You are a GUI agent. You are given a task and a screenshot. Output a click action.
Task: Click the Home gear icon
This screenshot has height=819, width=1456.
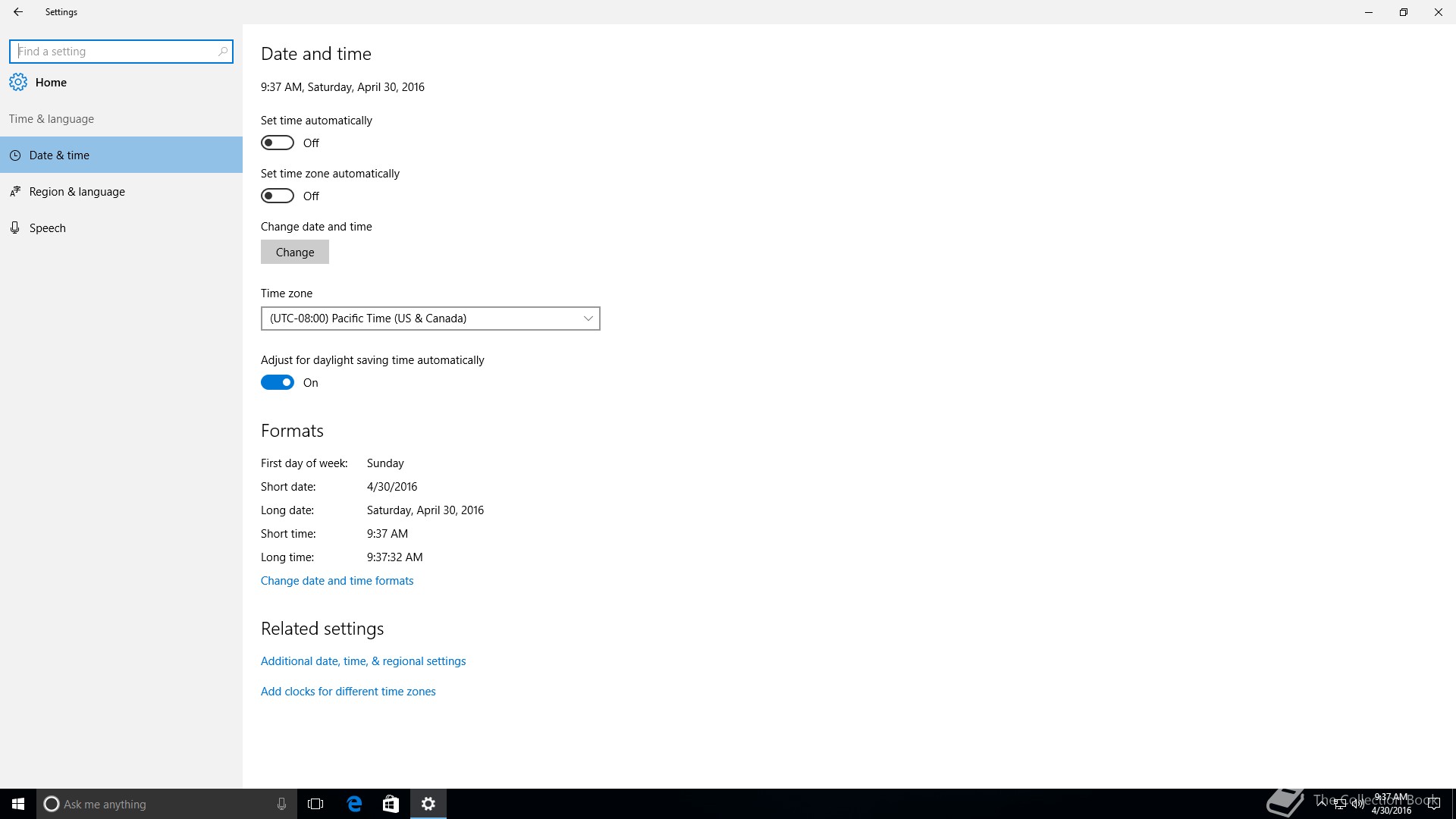point(18,82)
